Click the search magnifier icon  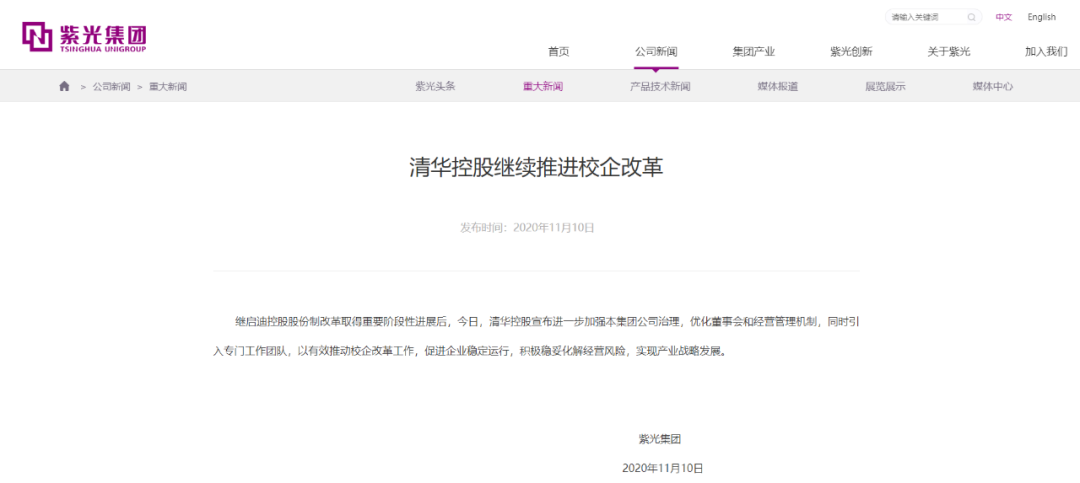coord(972,17)
